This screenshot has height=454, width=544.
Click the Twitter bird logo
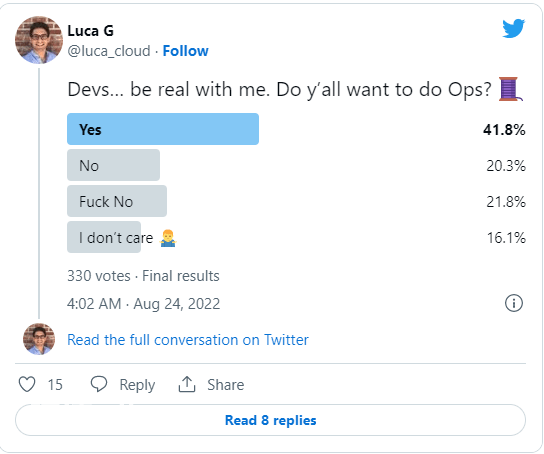513,29
